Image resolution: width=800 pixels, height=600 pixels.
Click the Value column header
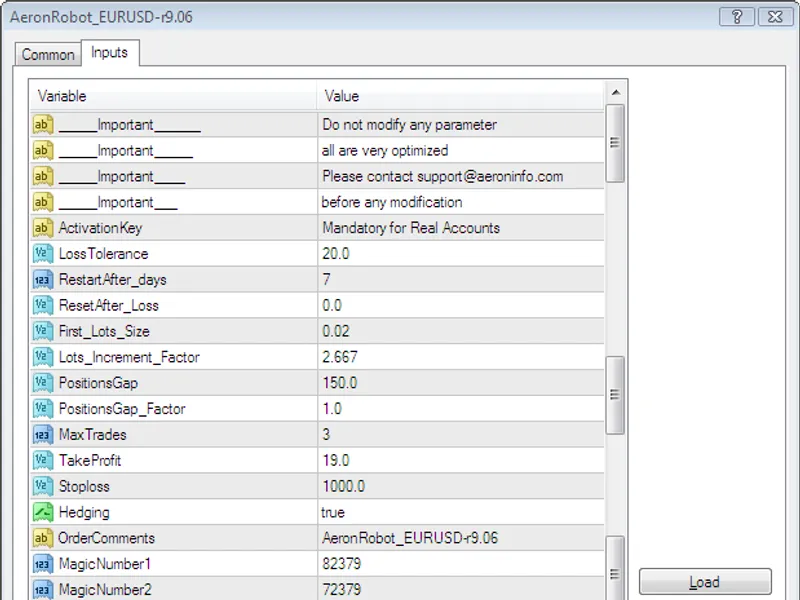click(x=461, y=96)
